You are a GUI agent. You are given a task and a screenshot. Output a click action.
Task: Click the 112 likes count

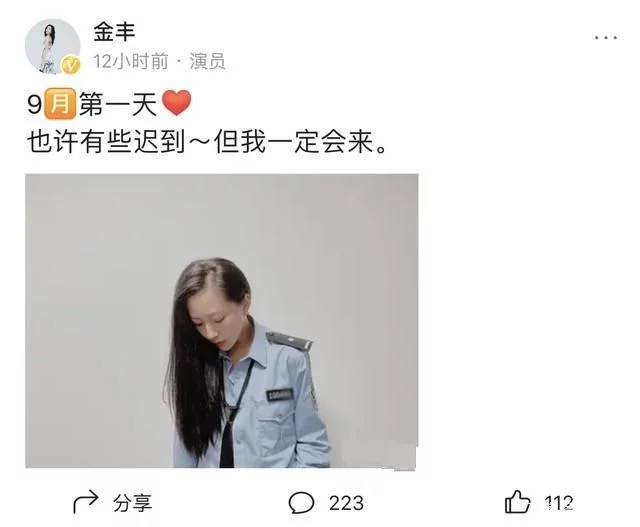pyautogui.click(x=559, y=503)
